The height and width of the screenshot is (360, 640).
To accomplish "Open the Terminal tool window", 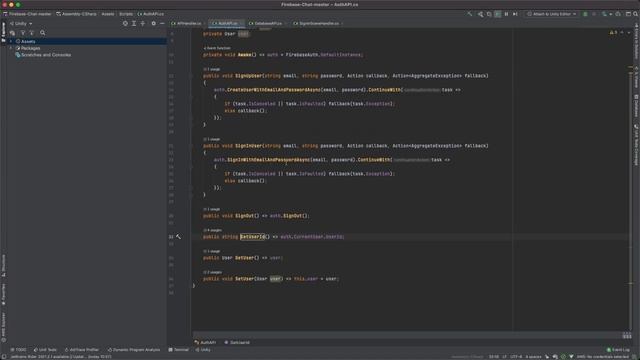I will click(179, 350).
